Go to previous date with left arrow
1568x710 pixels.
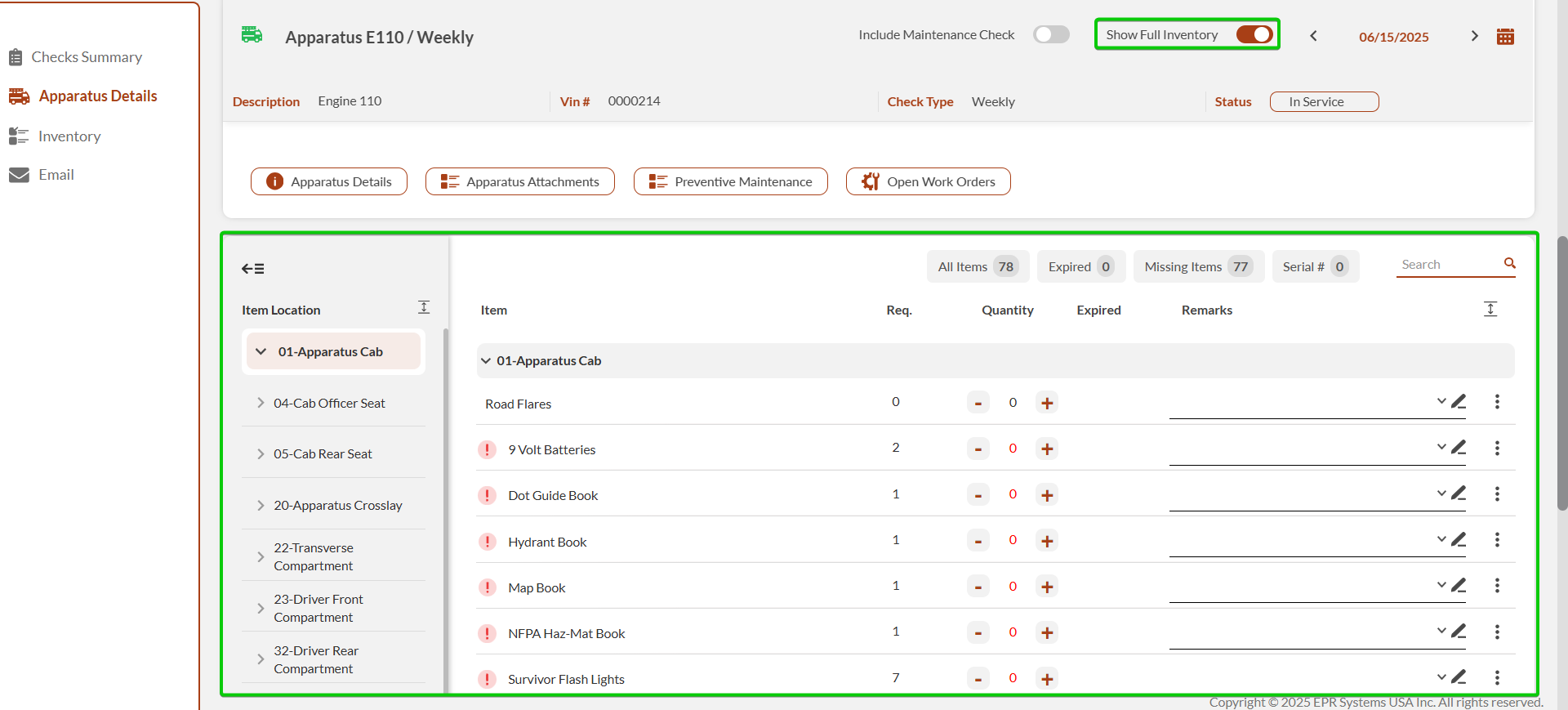pos(1313,36)
